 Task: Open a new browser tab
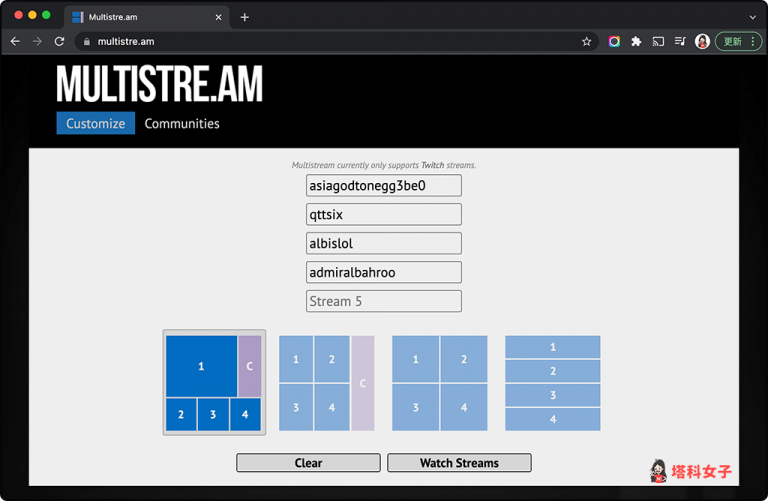pyautogui.click(x=244, y=17)
